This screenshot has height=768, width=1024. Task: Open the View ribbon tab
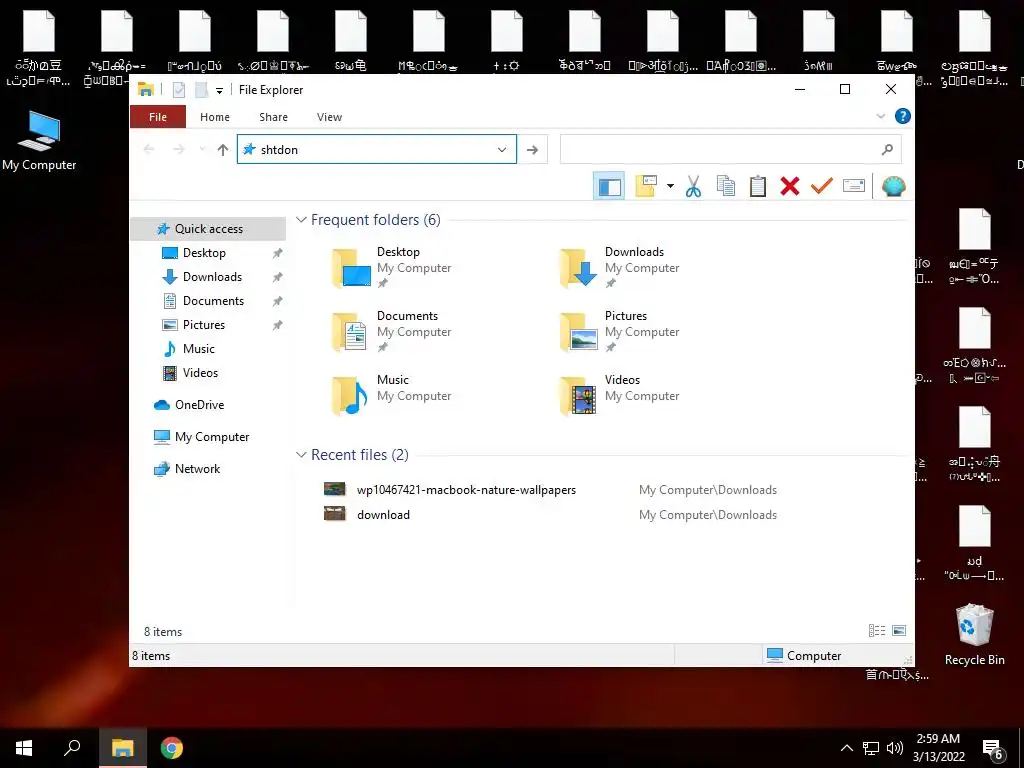pos(329,117)
